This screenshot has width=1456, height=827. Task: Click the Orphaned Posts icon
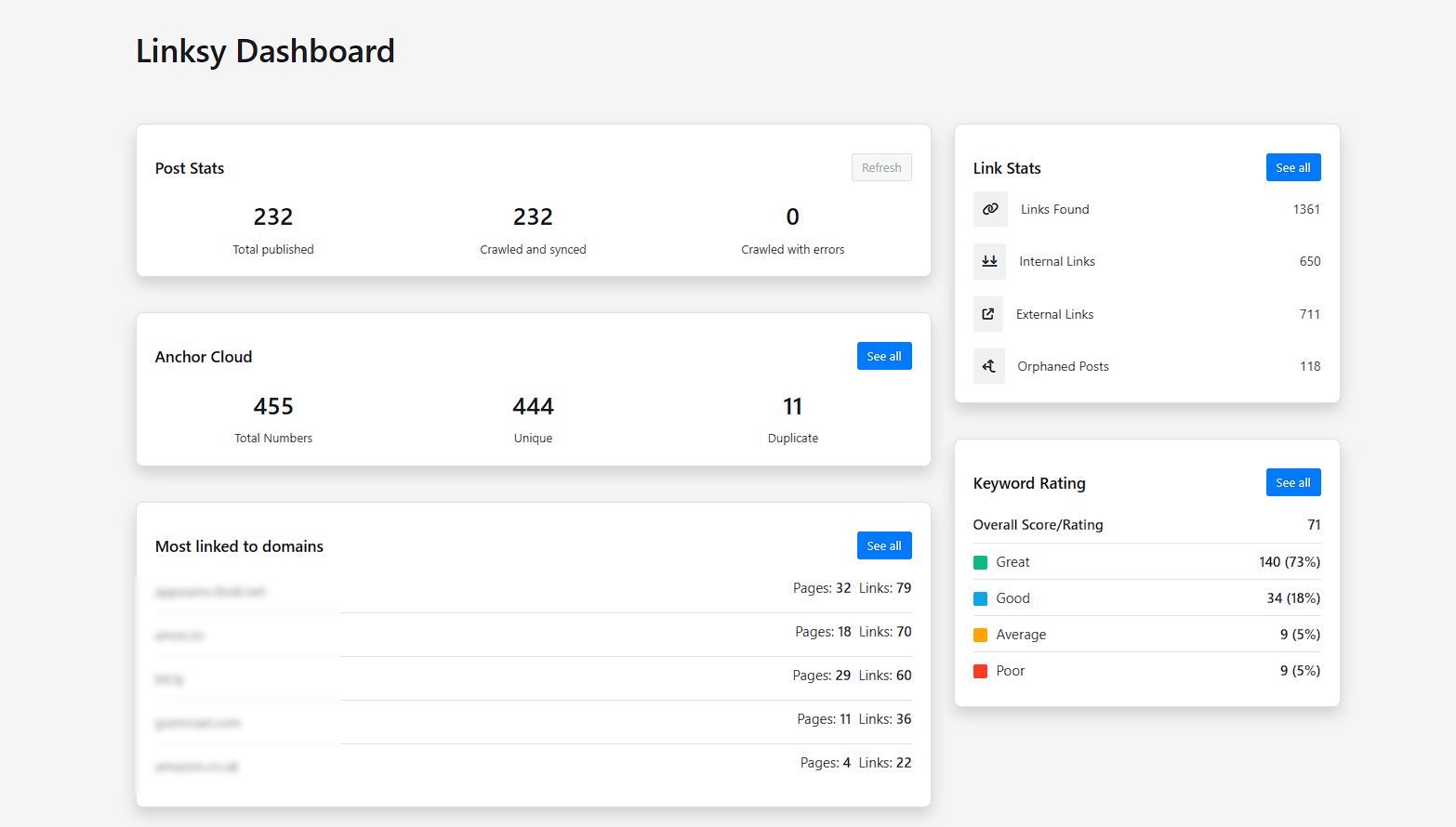coord(988,365)
